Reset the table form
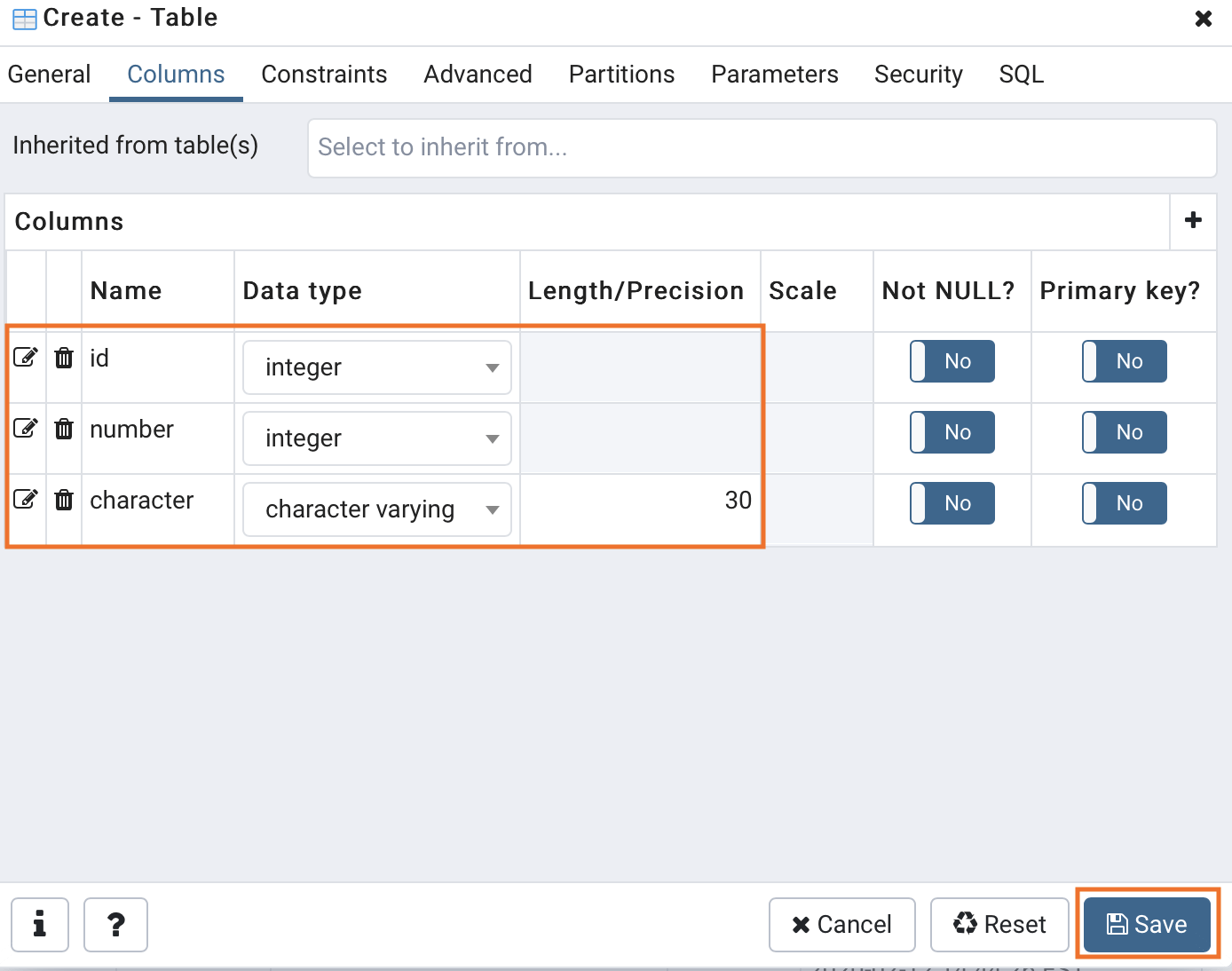Screen dimensions: 1232x971 (x=999, y=924)
